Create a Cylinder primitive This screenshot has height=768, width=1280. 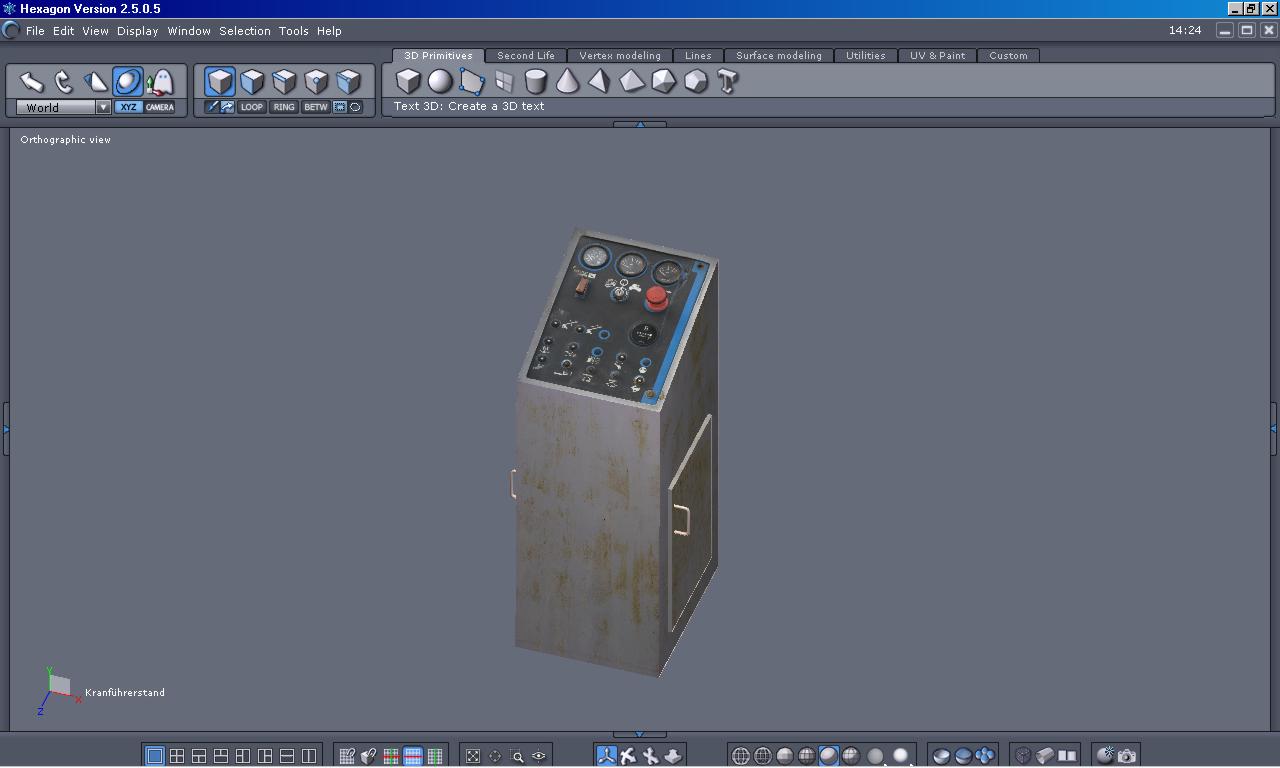(x=536, y=81)
